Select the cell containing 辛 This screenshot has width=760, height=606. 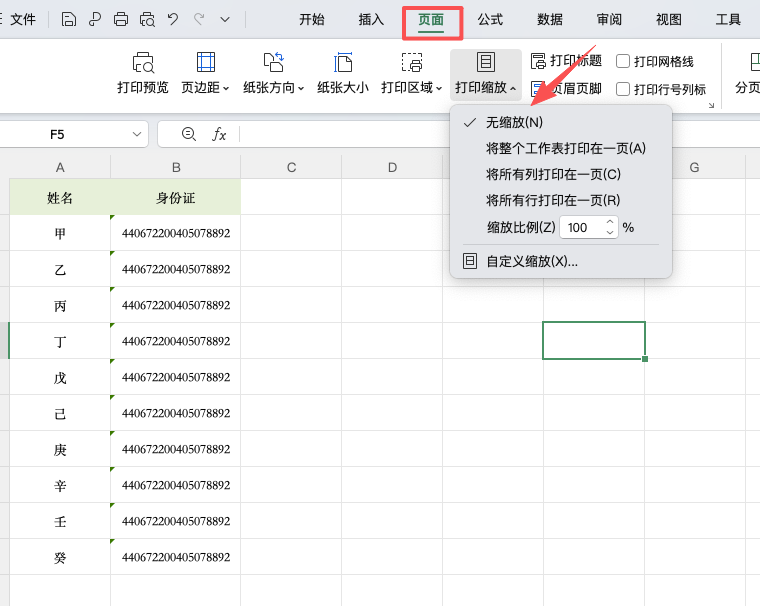(x=60, y=485)
